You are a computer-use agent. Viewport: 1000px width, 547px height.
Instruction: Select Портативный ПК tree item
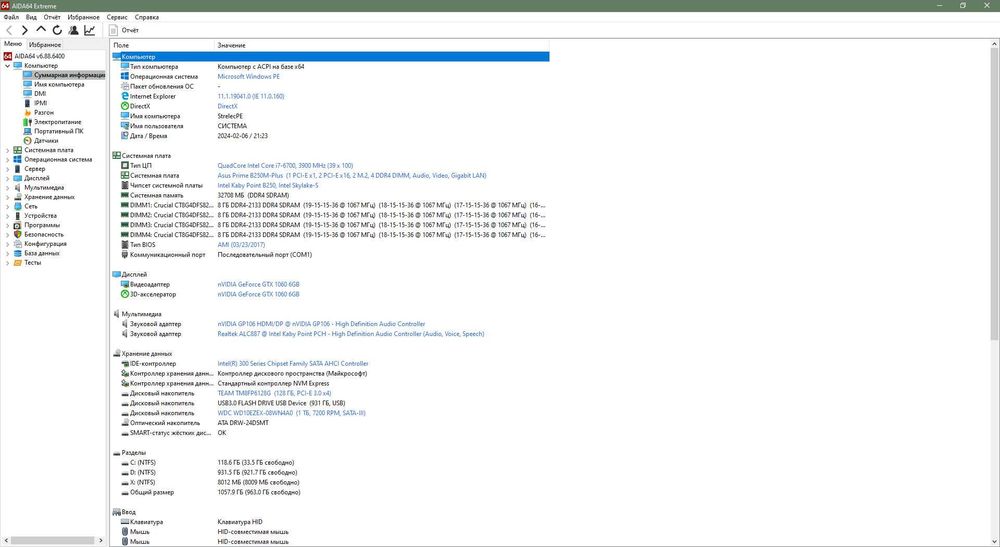pyautogui.click(x=59, y=131)
